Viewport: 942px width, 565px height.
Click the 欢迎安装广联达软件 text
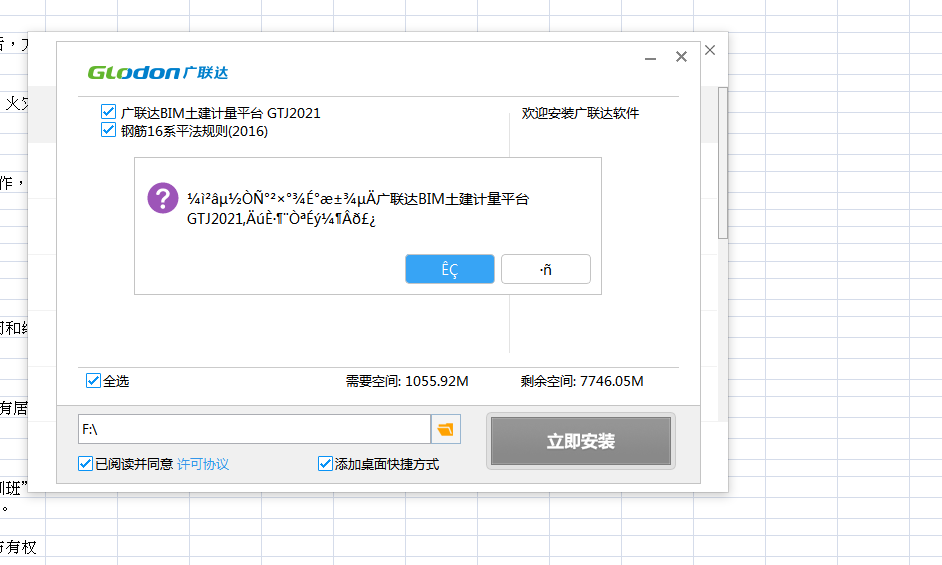tap(580, 113)
